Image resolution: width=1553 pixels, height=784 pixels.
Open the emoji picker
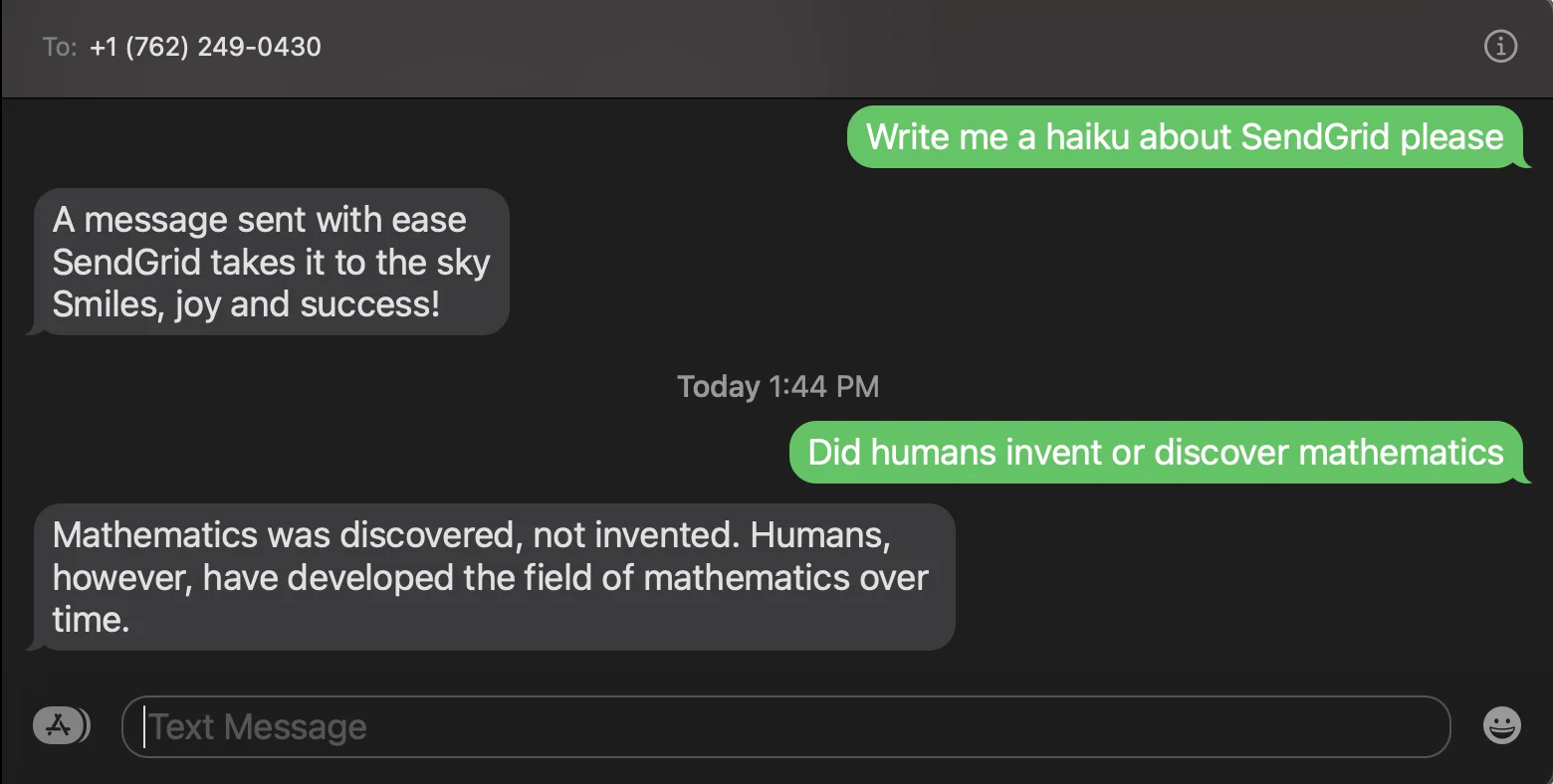pyautogui.click(x=1501, y=726)
